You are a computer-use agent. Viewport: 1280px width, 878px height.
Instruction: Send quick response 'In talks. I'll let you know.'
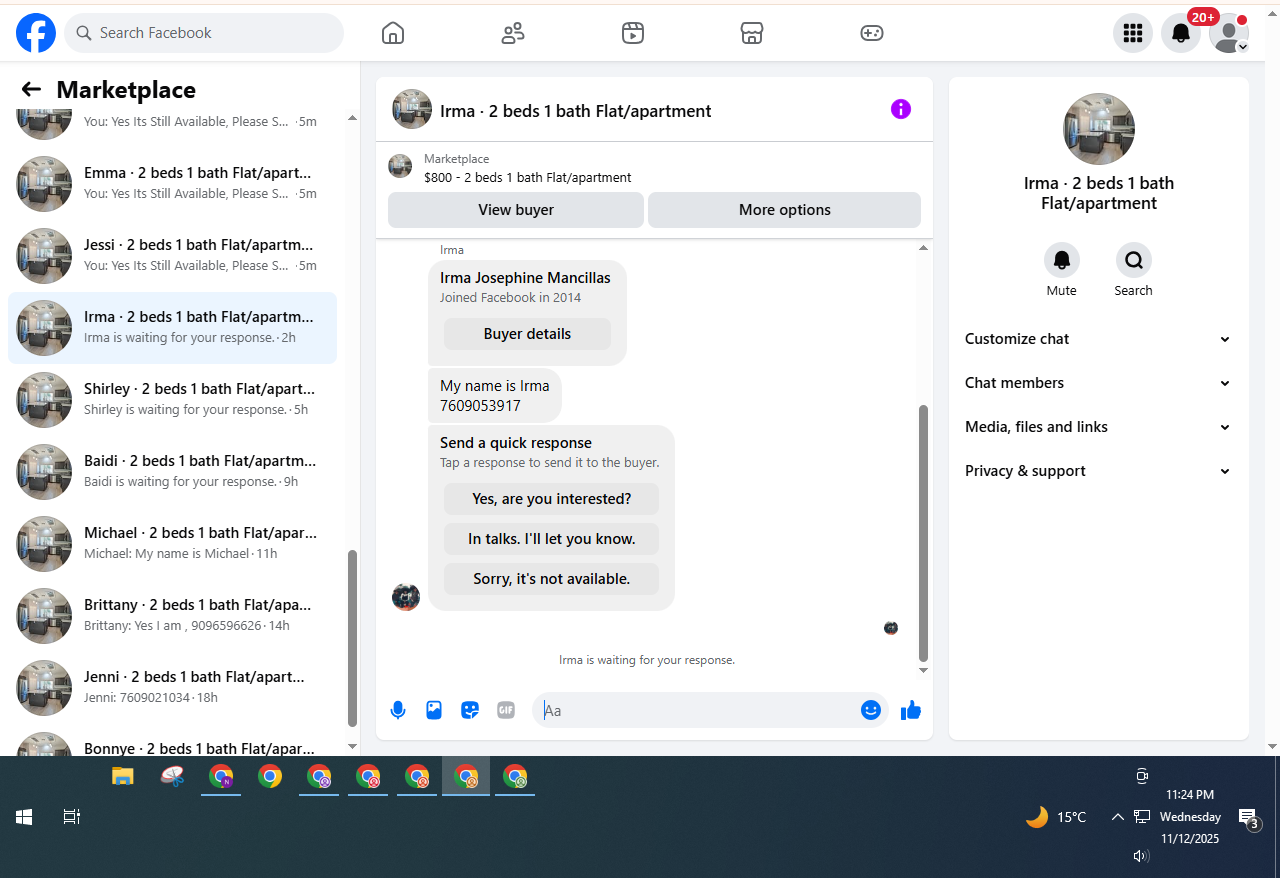point(551,539)
